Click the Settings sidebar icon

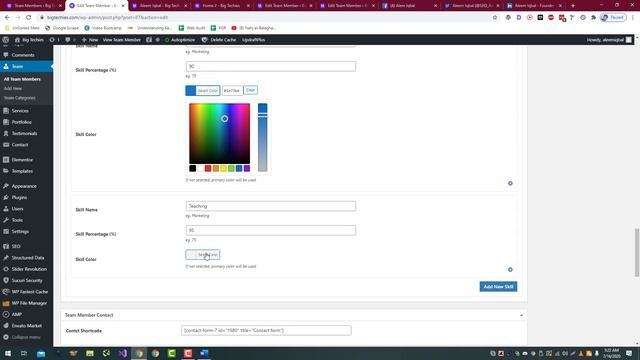tap(6, 231)
